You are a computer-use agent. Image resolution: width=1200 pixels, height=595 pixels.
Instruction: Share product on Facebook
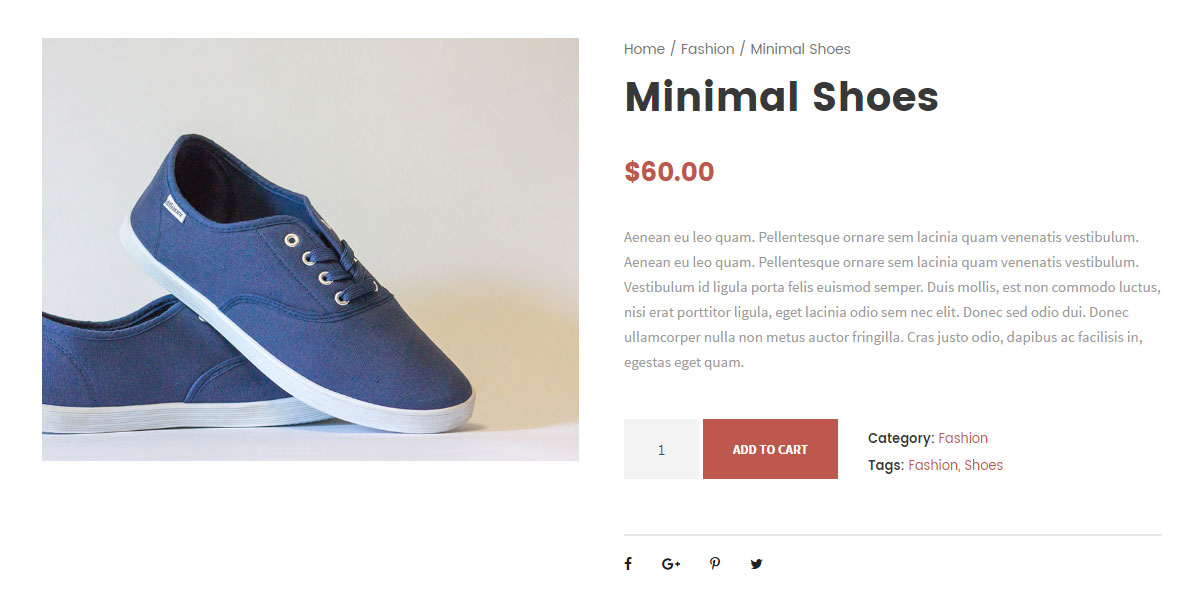[628, 564]
